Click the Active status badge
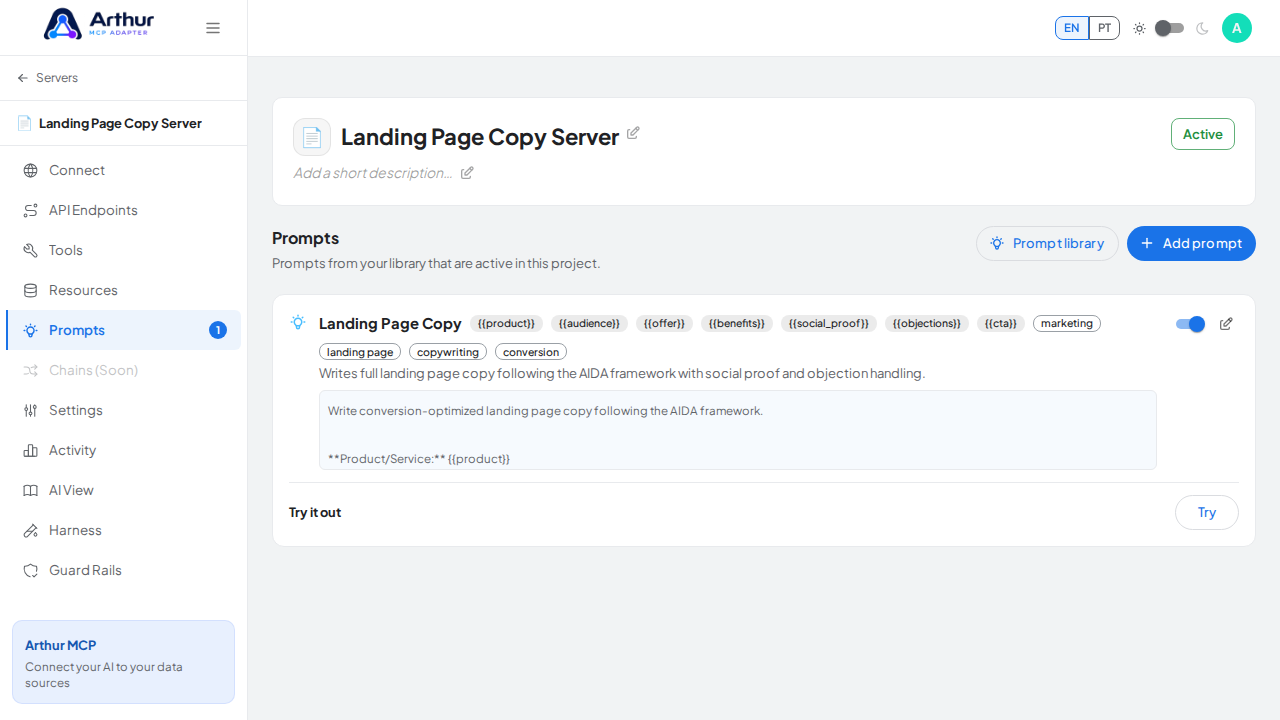Image resolution: width=1280 pixels, height=720 pixels. [x=1203, y=134]
